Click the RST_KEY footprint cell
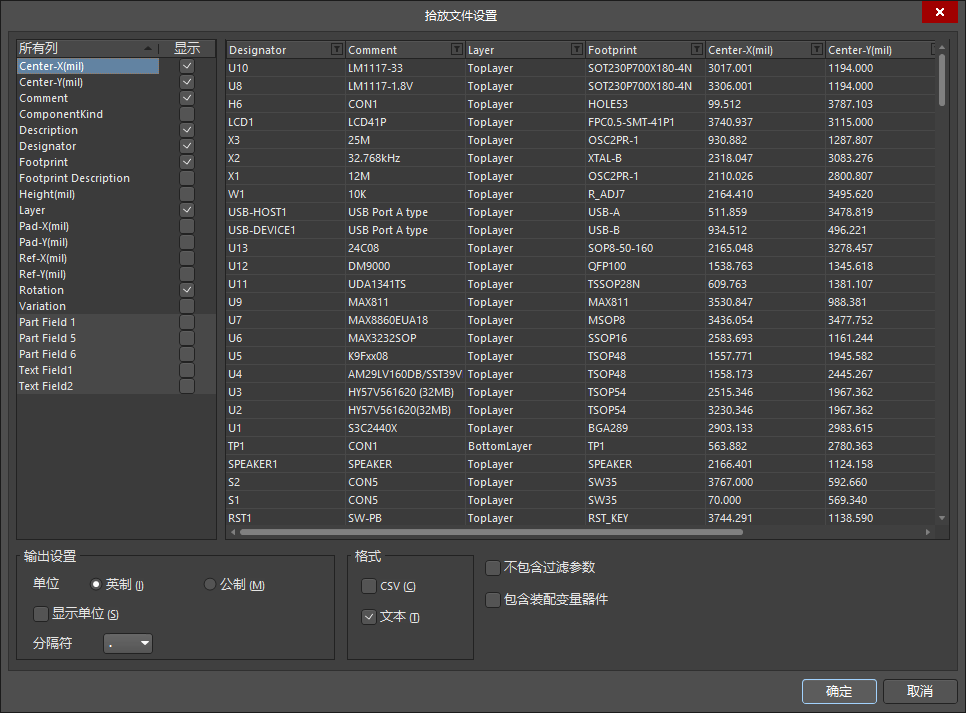Viewport: 966px width, 713px height. click(645, 518)
